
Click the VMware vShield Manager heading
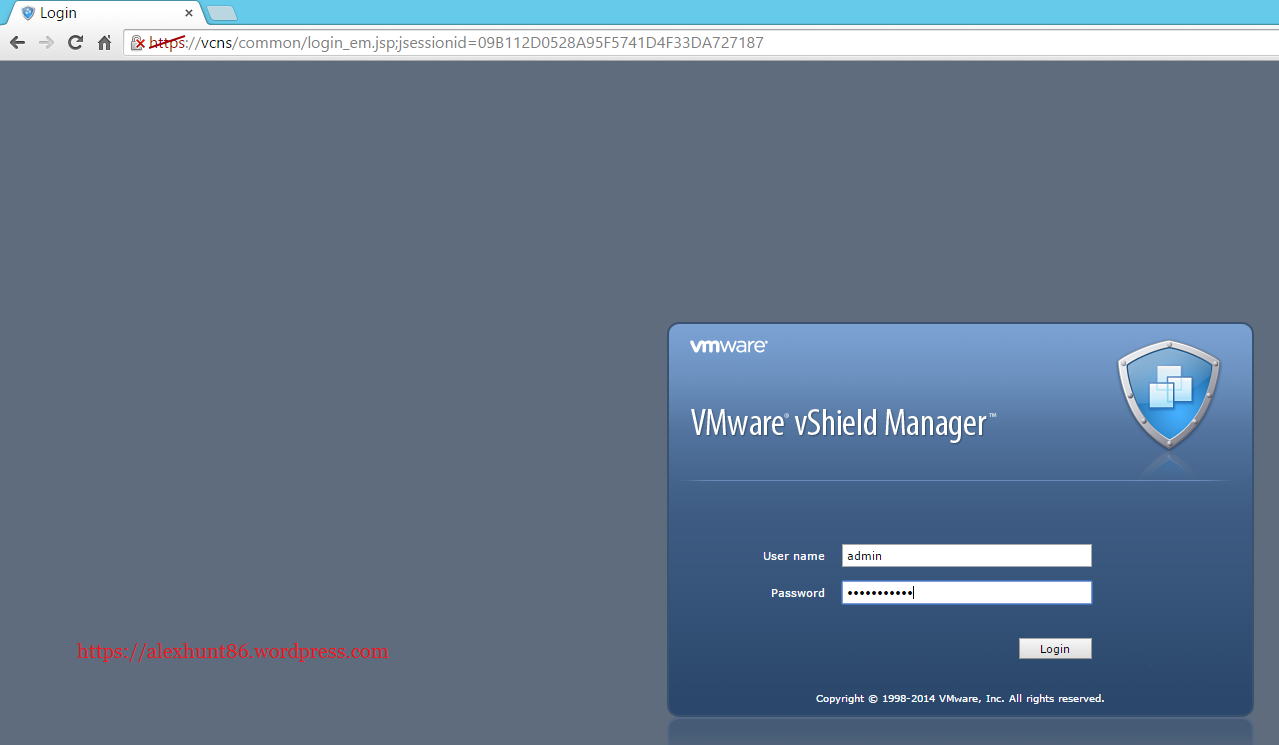click(842, 423)
